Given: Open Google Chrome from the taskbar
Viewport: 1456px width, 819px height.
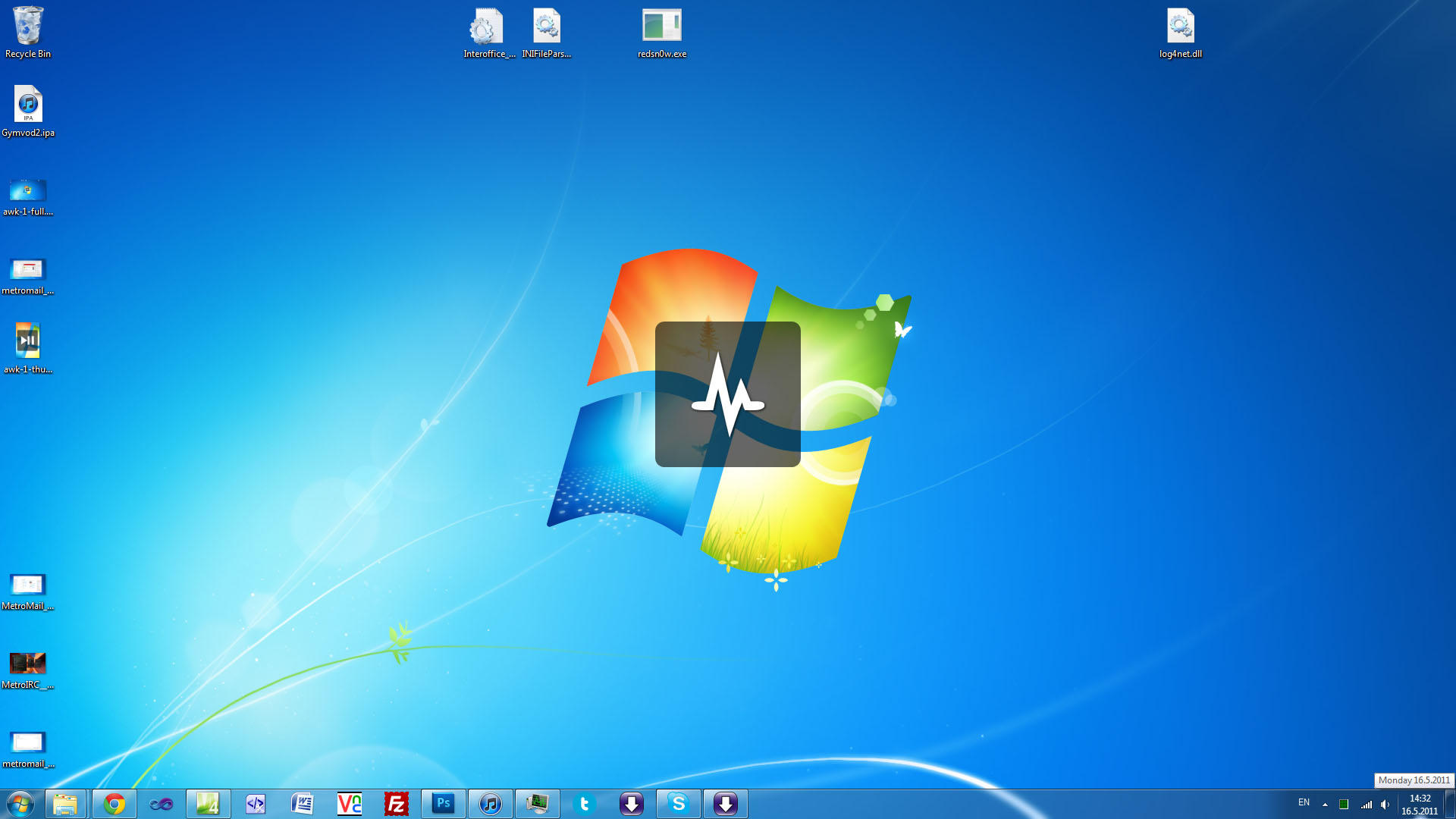Looking at the screenshot, I should coord(115,804).
